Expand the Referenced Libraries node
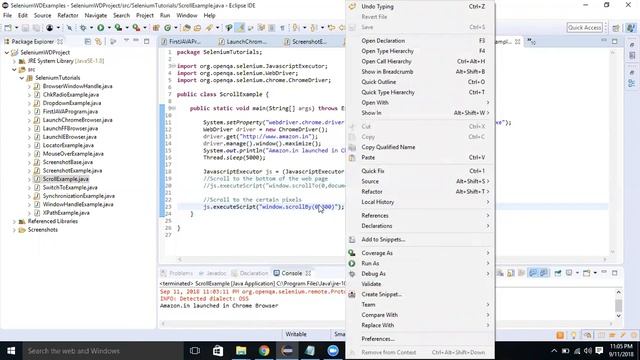The width and height of the screenshot is (640, 360). 14,222
